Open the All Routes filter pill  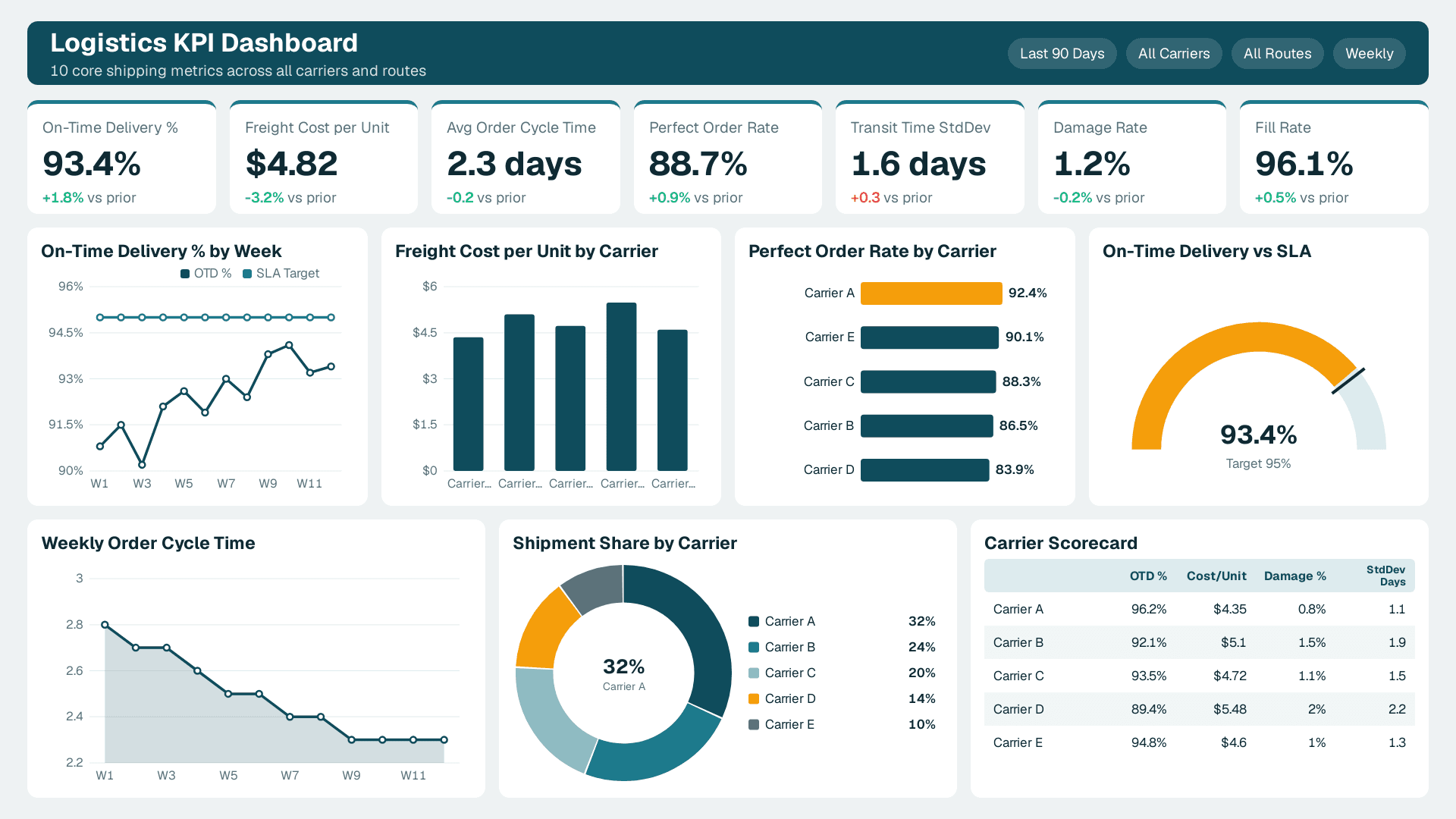[x=1277, y=54]
